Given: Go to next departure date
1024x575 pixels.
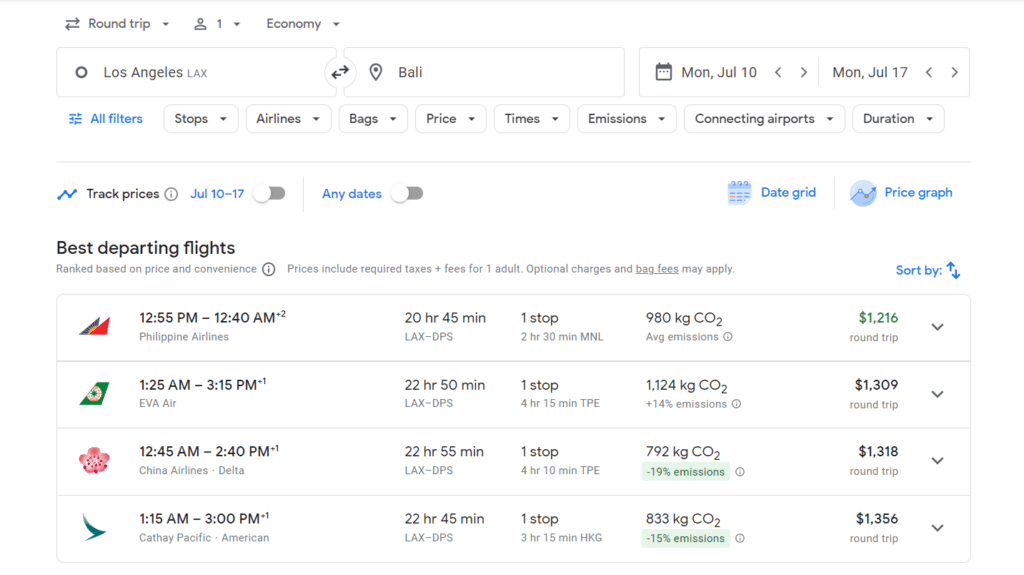Looking at the screenshot, I should point(804,73).
